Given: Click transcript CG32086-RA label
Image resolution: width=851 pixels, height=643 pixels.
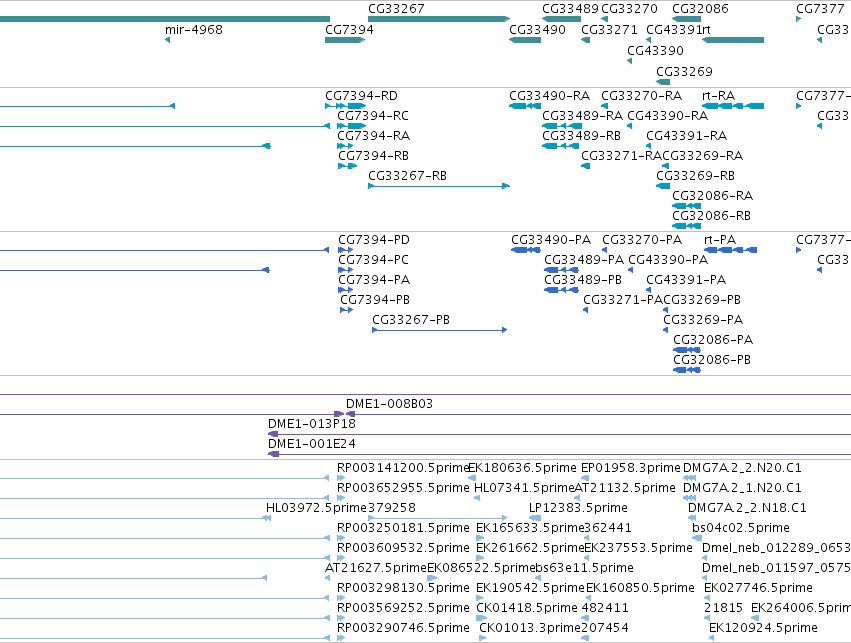Looking at the screenshot, I should (713, 196).
